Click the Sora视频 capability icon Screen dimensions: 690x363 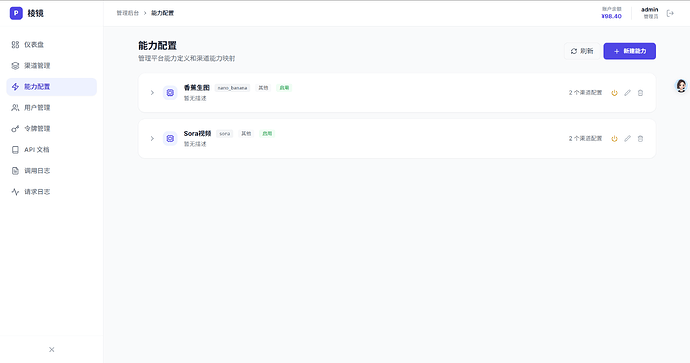tap(170, 139)
